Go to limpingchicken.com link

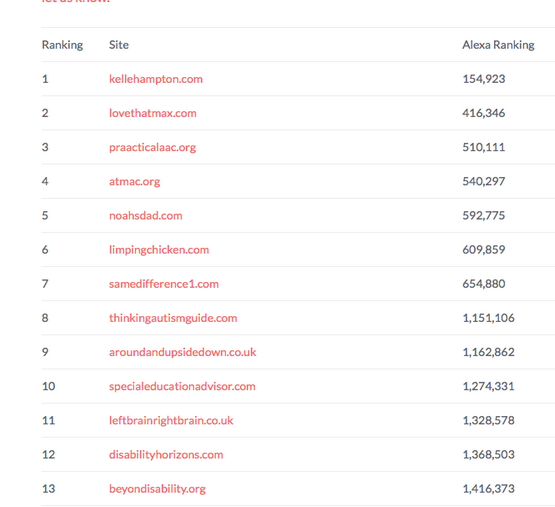point(159,250)
